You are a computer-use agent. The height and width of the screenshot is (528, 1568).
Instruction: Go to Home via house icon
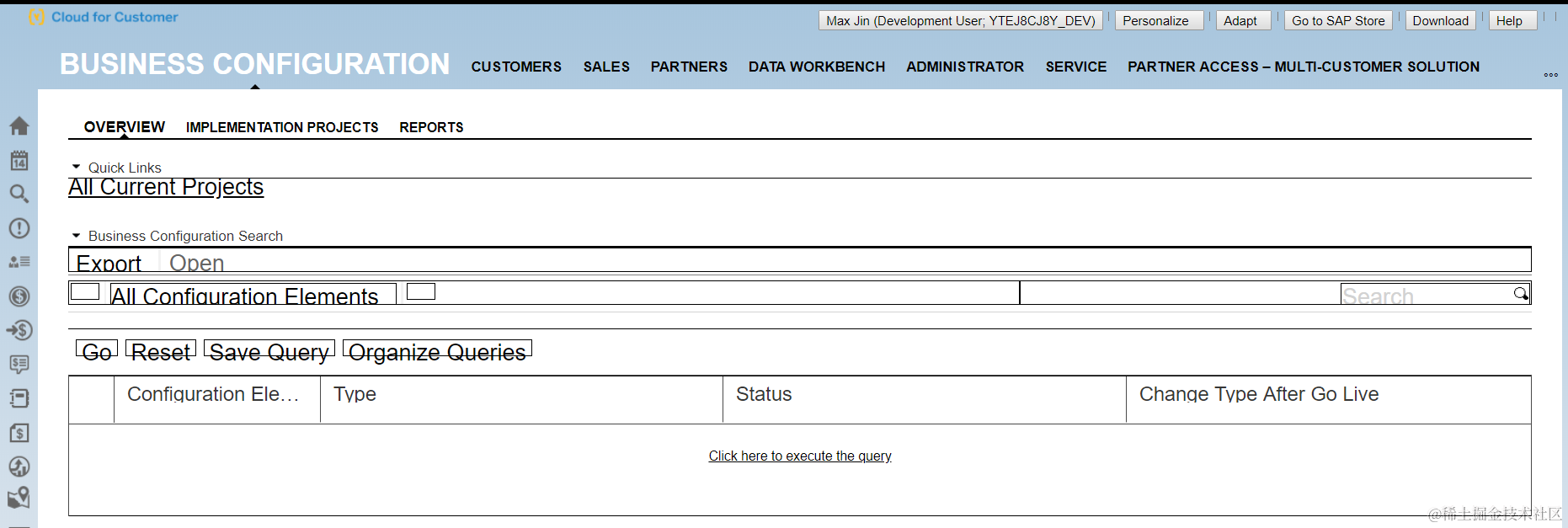[x=19, y=126]
